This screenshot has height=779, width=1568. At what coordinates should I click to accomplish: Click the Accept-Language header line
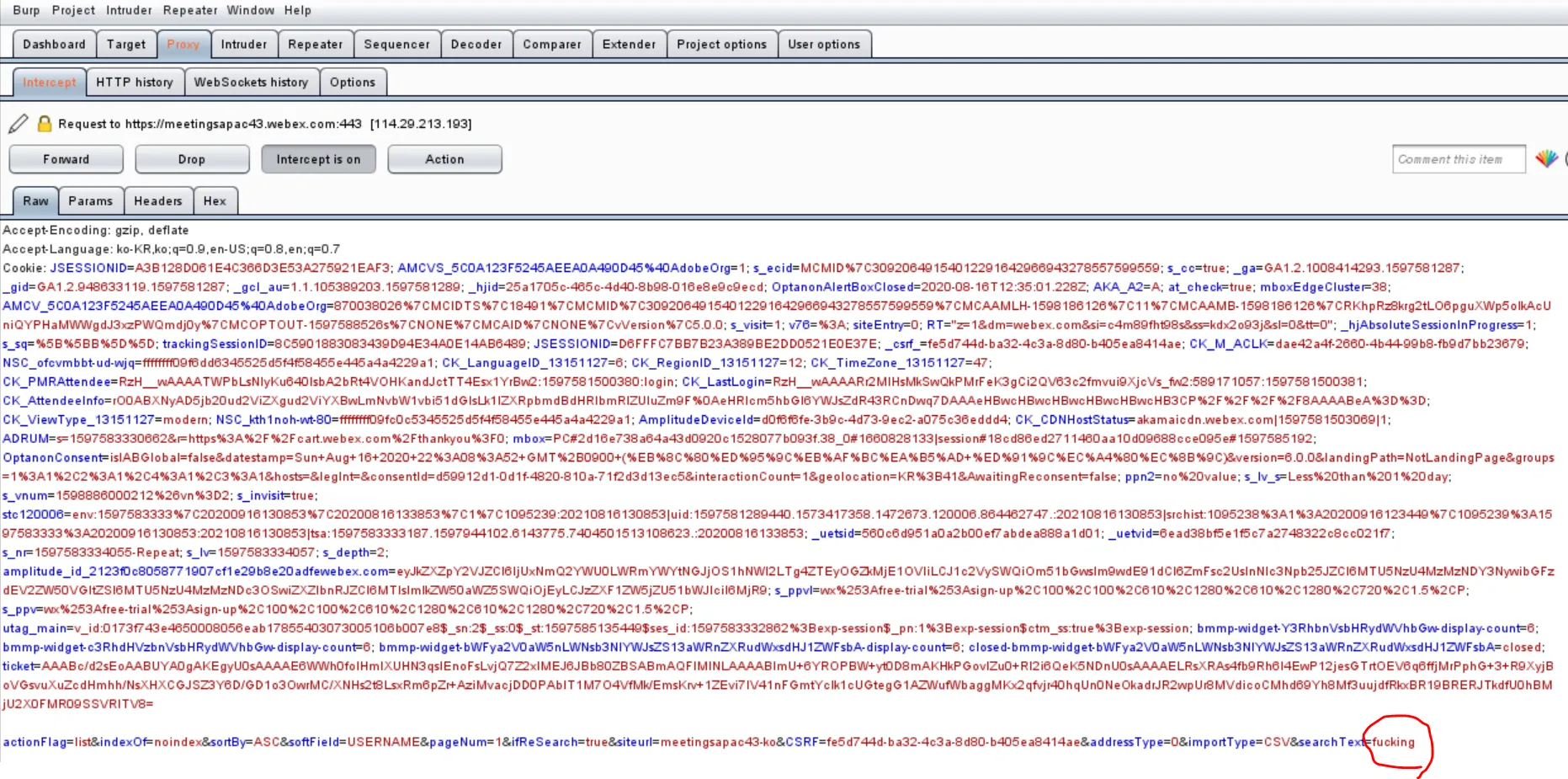pos(171,249)
